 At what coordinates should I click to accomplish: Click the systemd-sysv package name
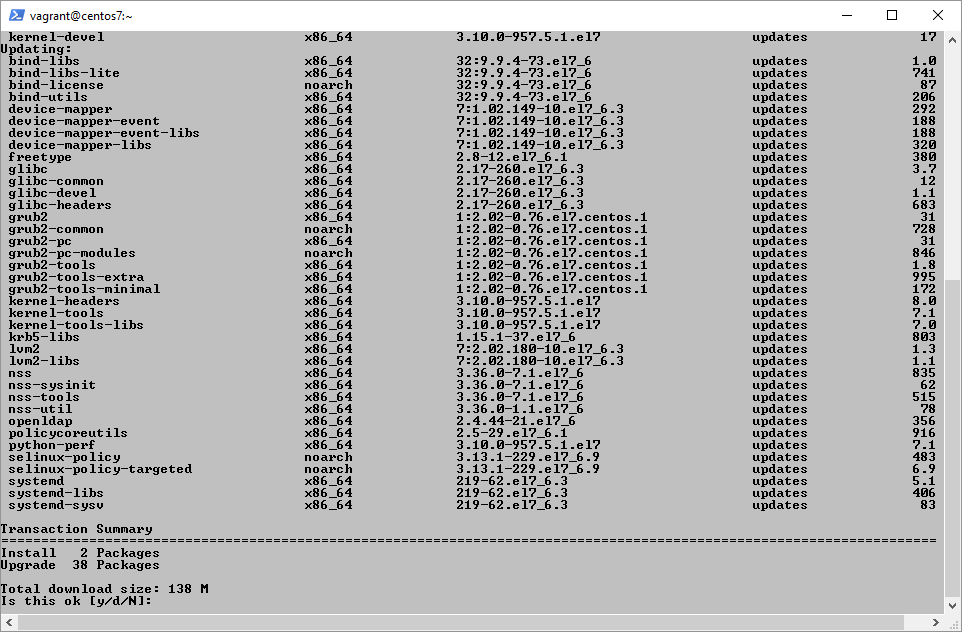point(56,505)
